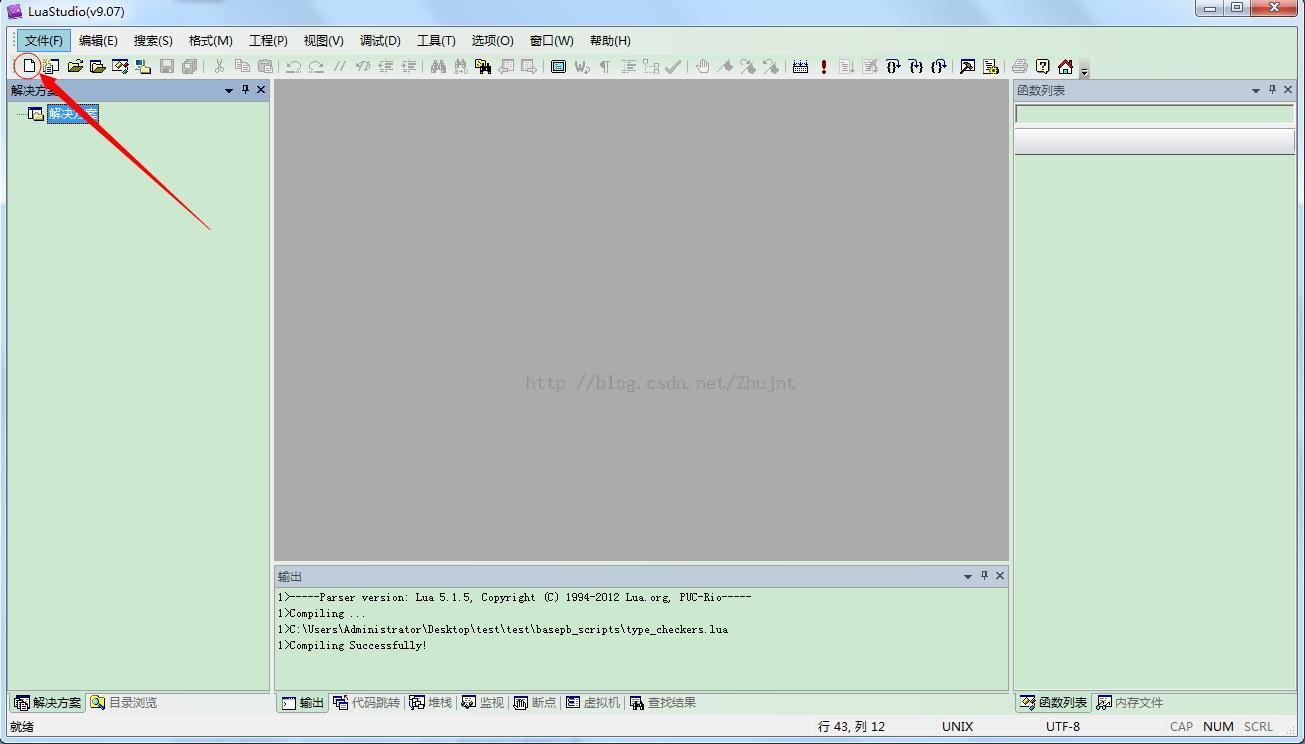Image resolution: width=1305 pixels, height=744 pixels.
Task: Toggle pin on 解决方案 panel
Action: (x=246, y=90)
